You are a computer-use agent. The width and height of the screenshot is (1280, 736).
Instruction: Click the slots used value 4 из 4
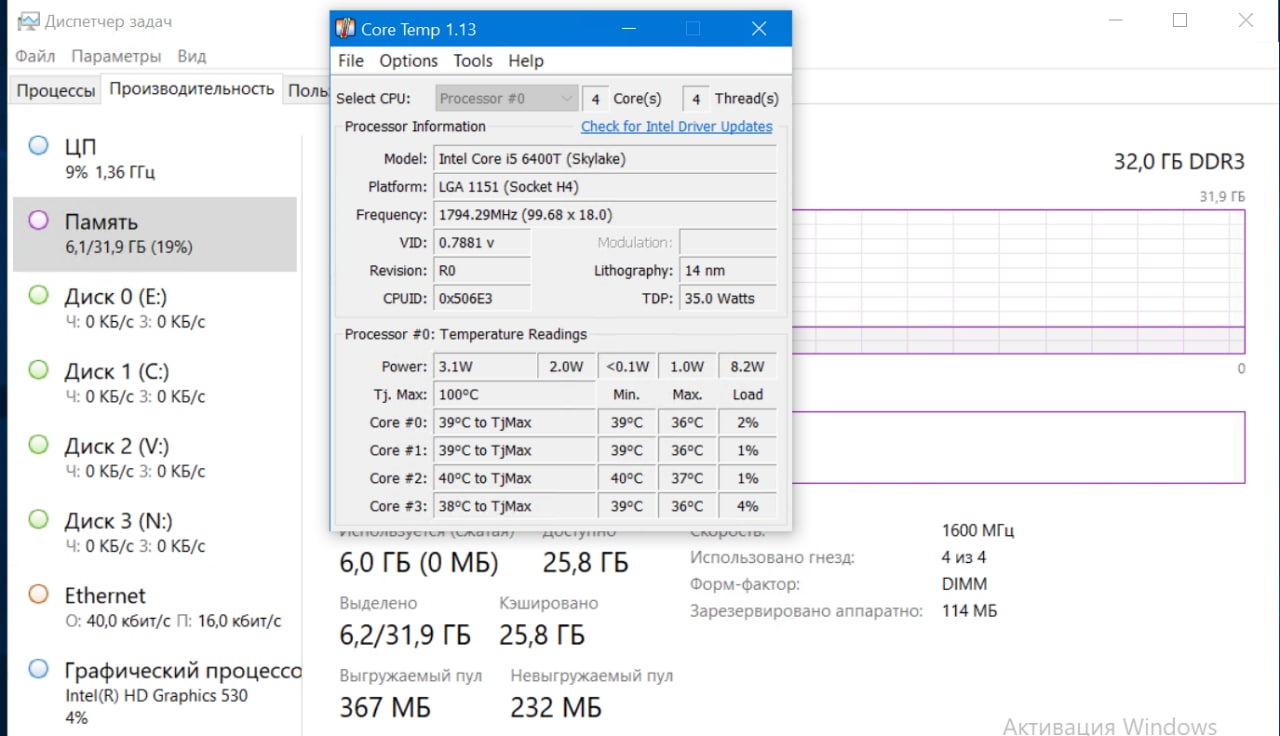(x=964, y=558)
